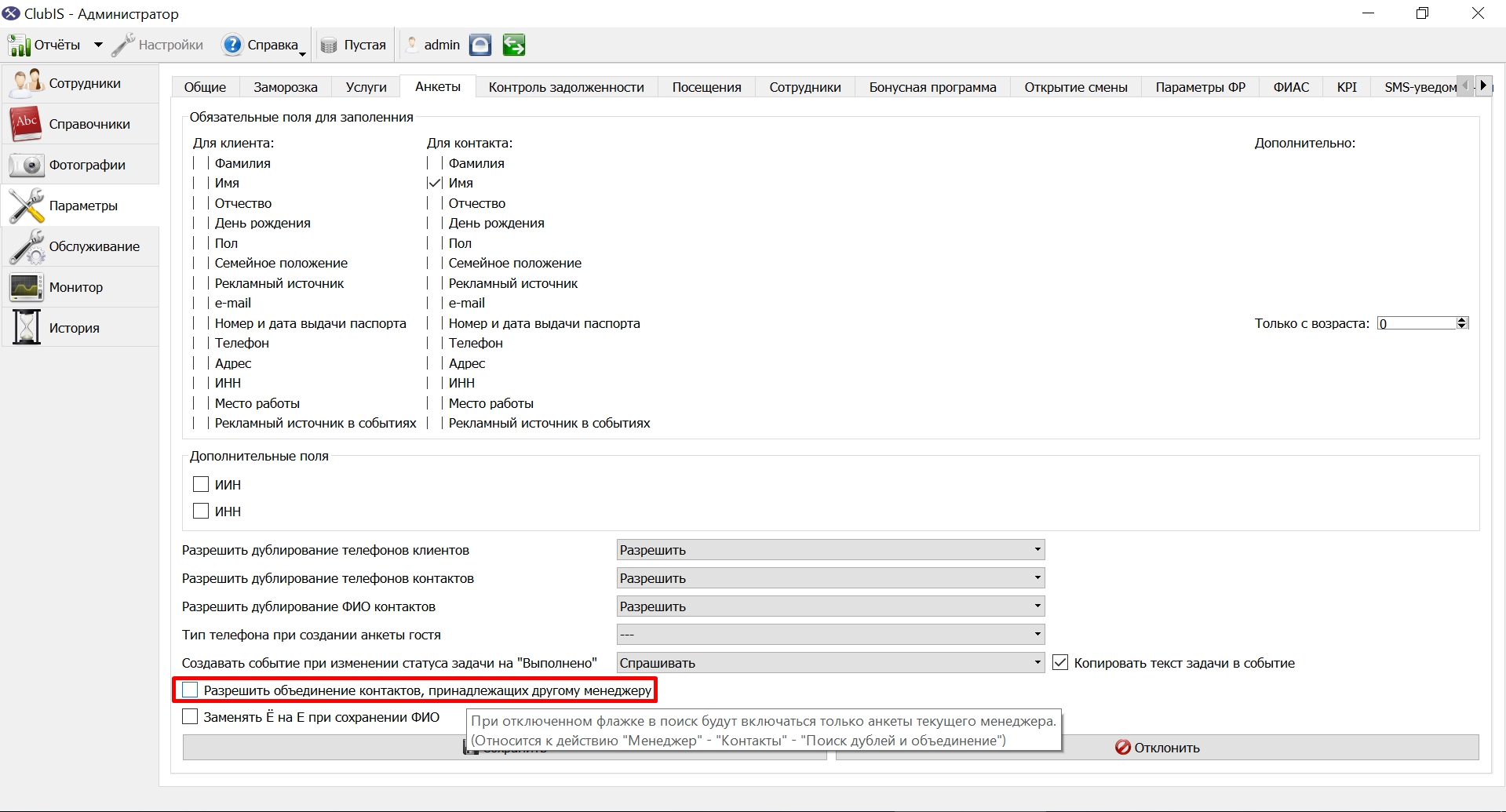
Task: Open contact ФИО duplication dropdown
Action: point(830,606)
